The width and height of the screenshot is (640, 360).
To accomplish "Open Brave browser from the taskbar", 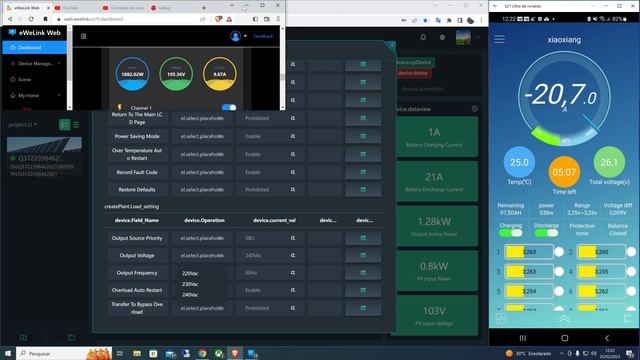I will (x=235, y=353).
